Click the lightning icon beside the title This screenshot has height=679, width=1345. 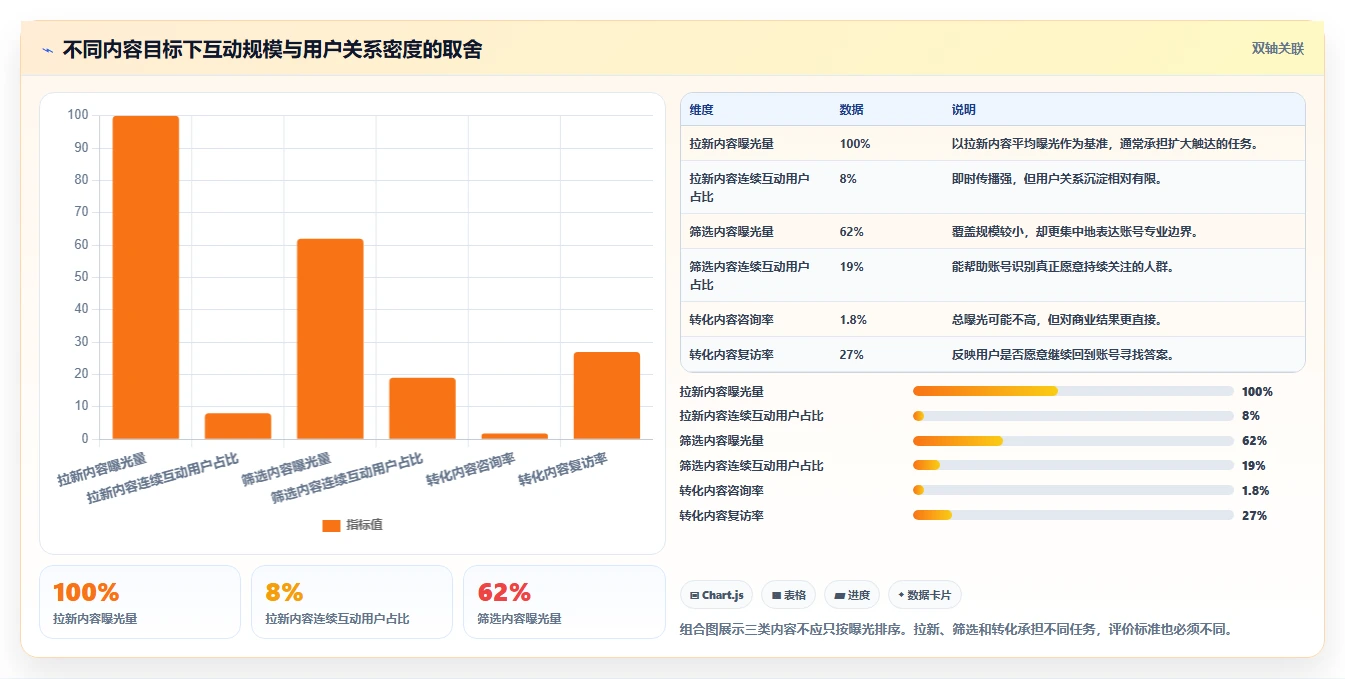point(47,50)
